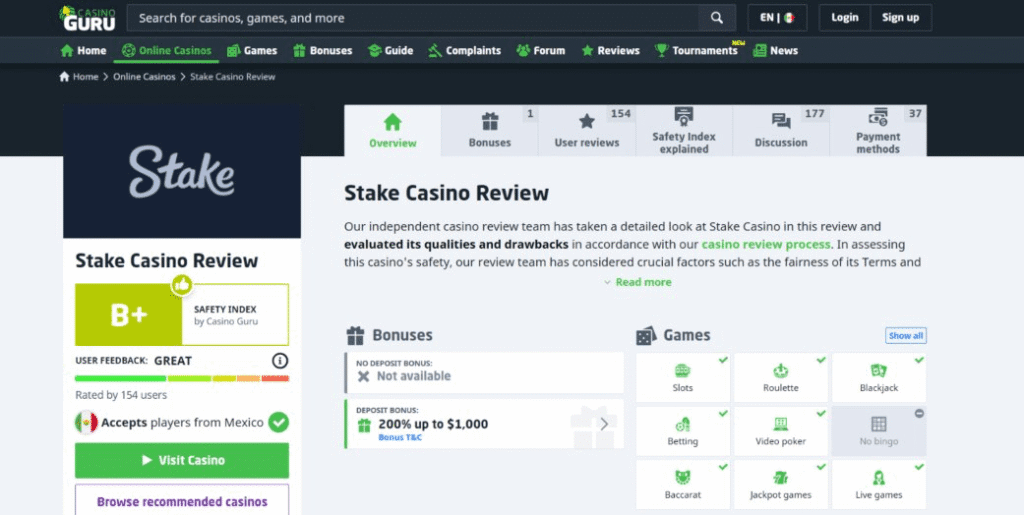
Task: Select the Slots game tile
Action: (x=682, y=378)
